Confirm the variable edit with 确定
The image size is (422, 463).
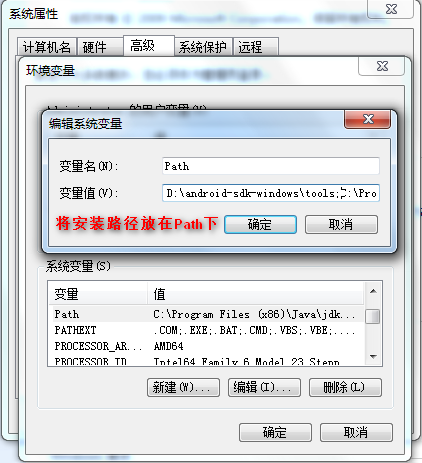coord(260,224)
